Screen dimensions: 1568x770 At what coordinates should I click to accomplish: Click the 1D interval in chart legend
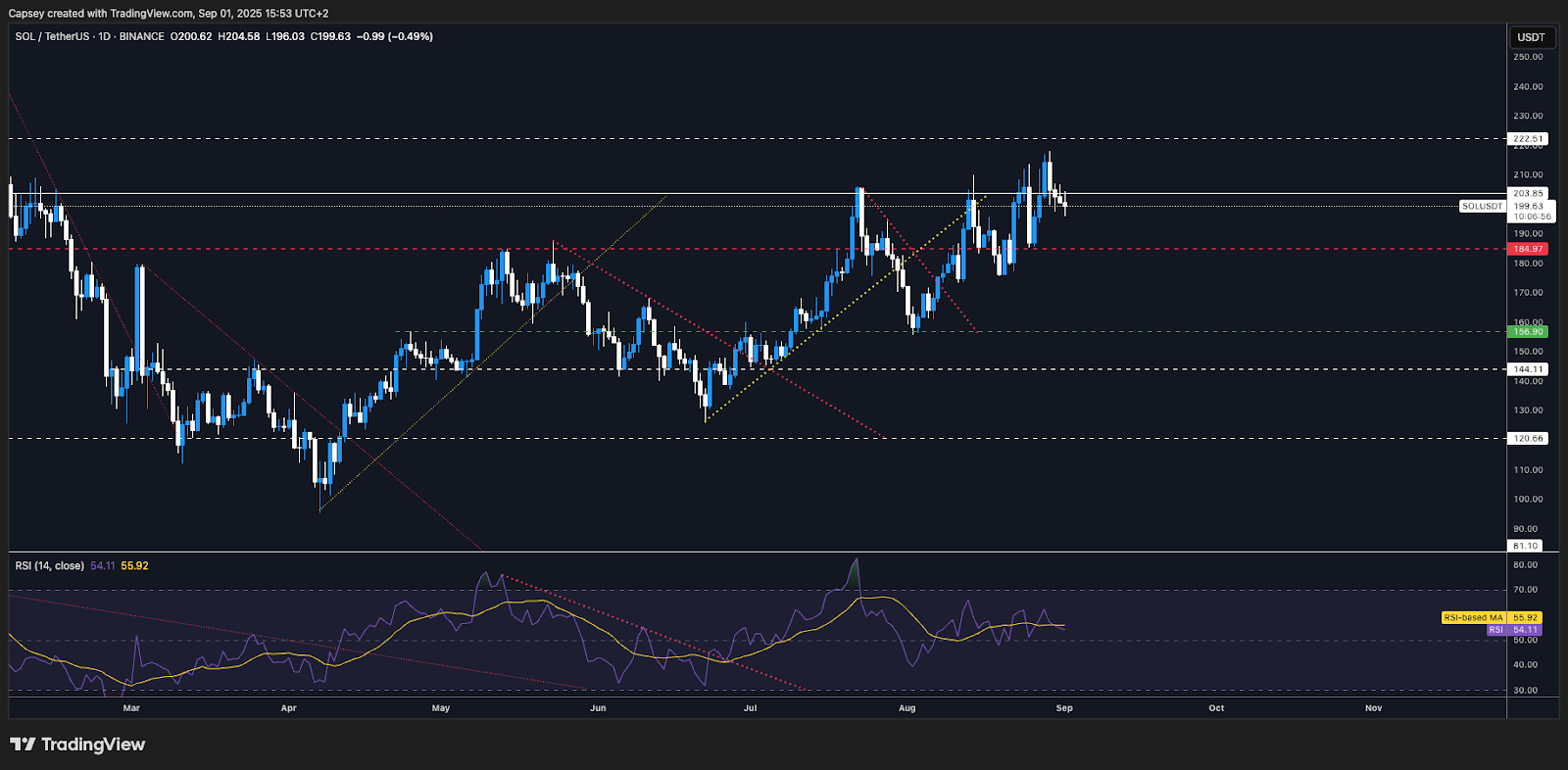point(104,36)
